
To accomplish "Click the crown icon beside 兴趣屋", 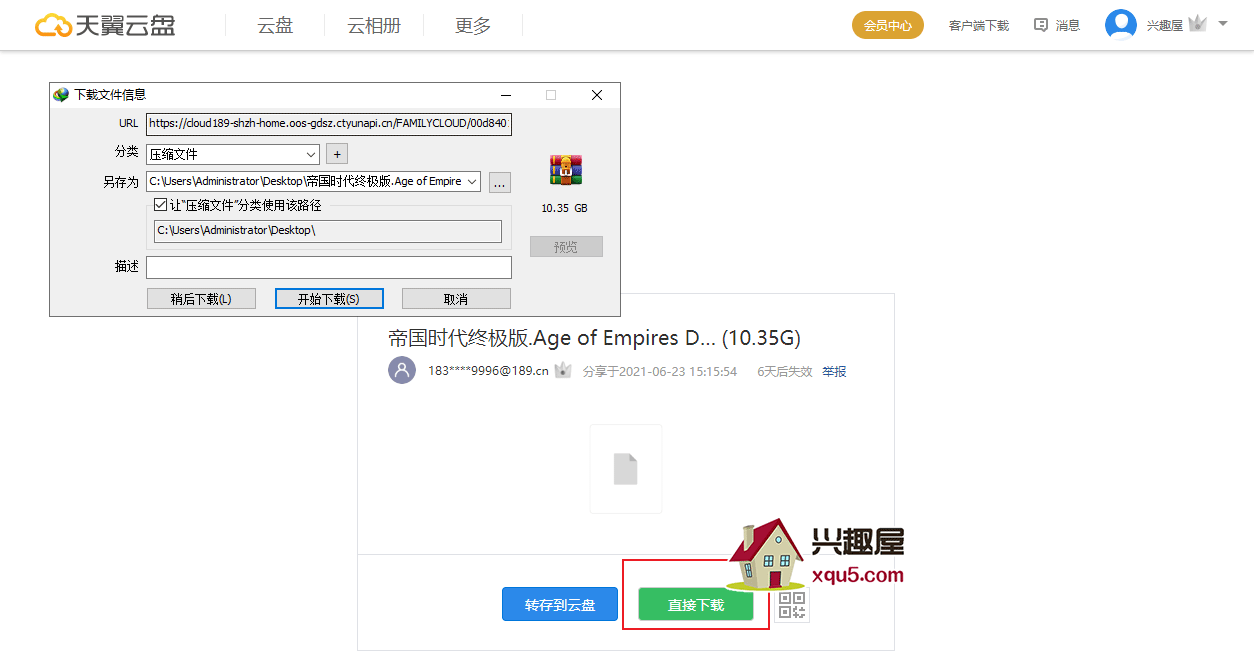I will click(1198, 25).
